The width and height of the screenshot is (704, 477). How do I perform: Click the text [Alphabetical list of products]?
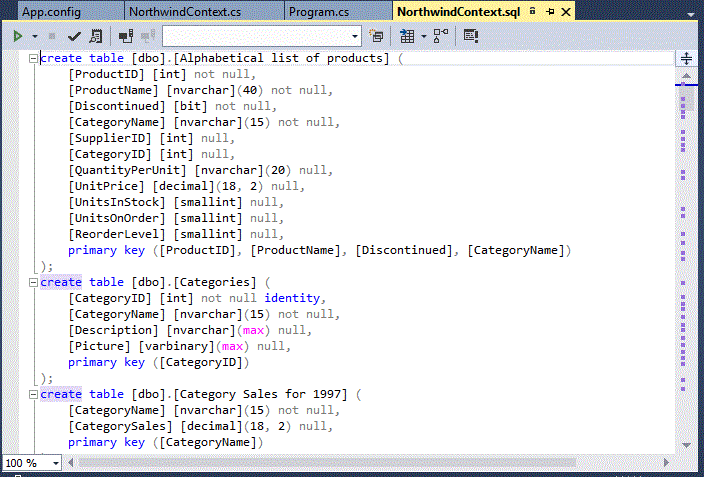click(281, 58)
